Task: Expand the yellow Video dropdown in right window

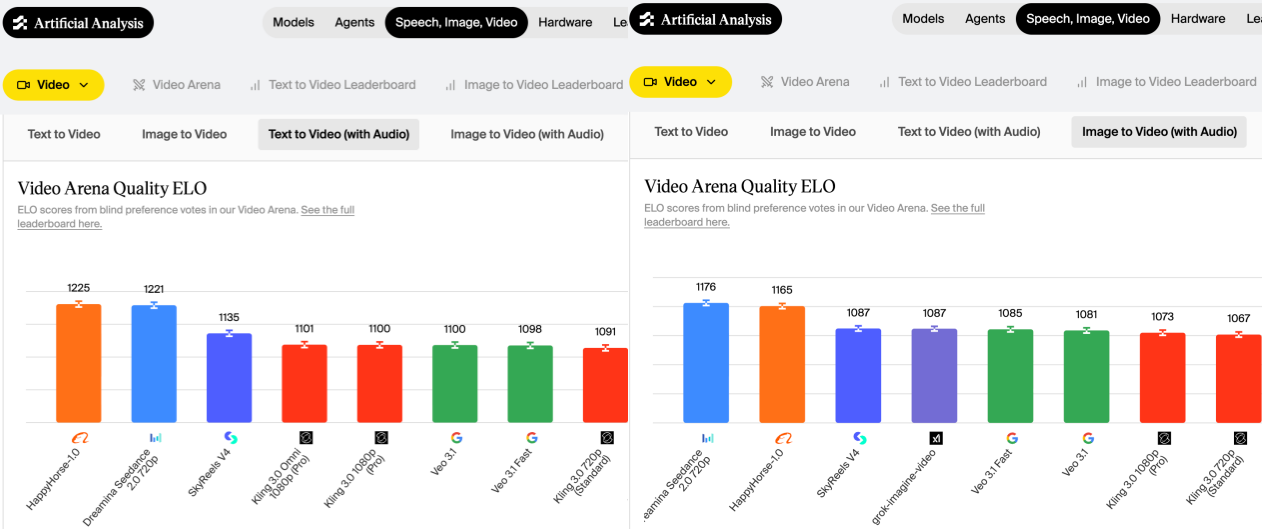Action: point(680,82)
